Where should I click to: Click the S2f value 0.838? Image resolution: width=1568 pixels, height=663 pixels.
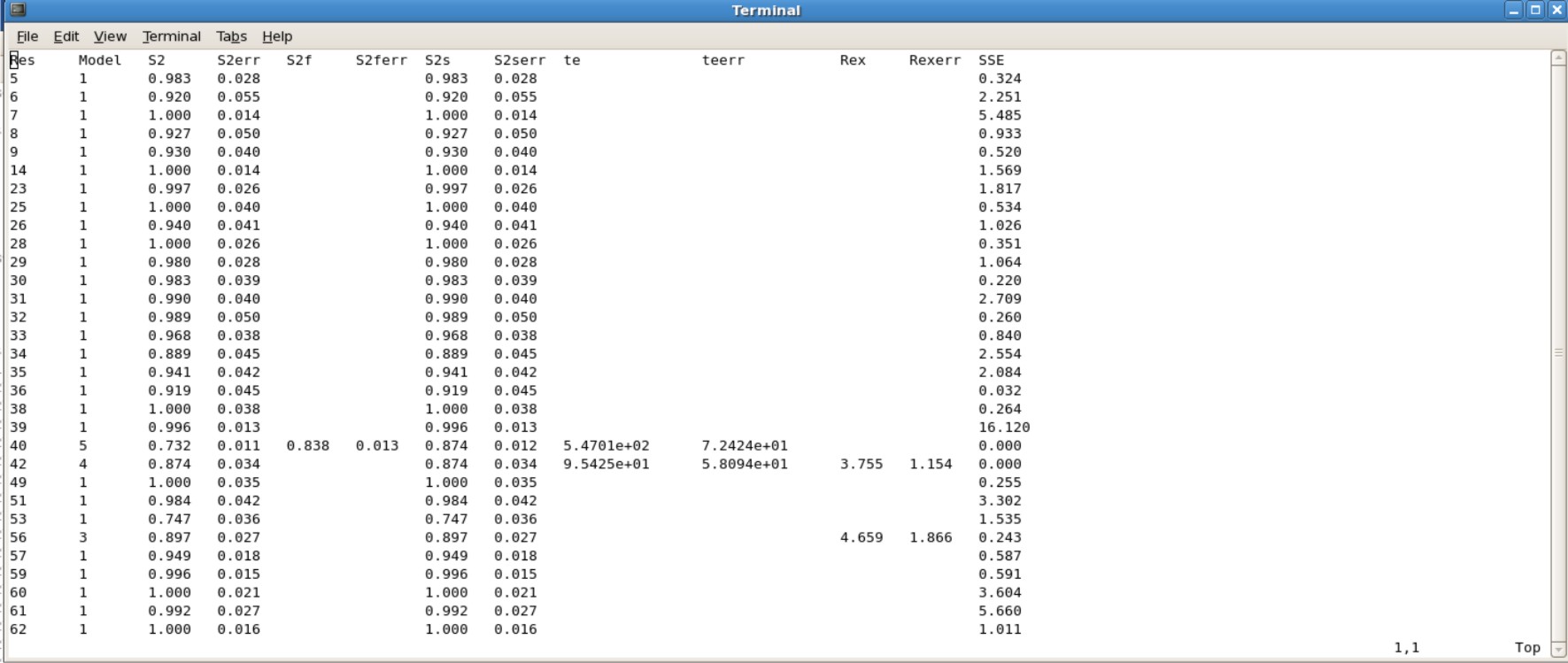[307, 446]
